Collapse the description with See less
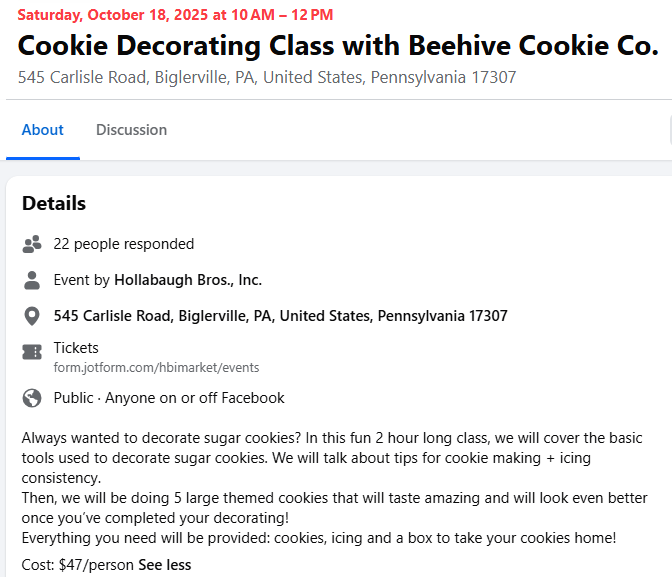This screenshot has height=577, width=672. [x=164, y=565]
